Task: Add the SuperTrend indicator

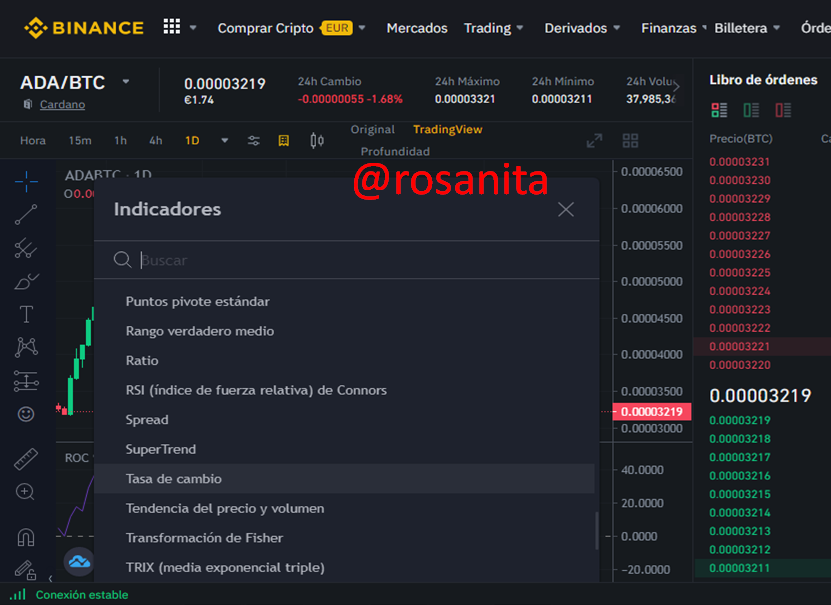Action: (344, 449)
